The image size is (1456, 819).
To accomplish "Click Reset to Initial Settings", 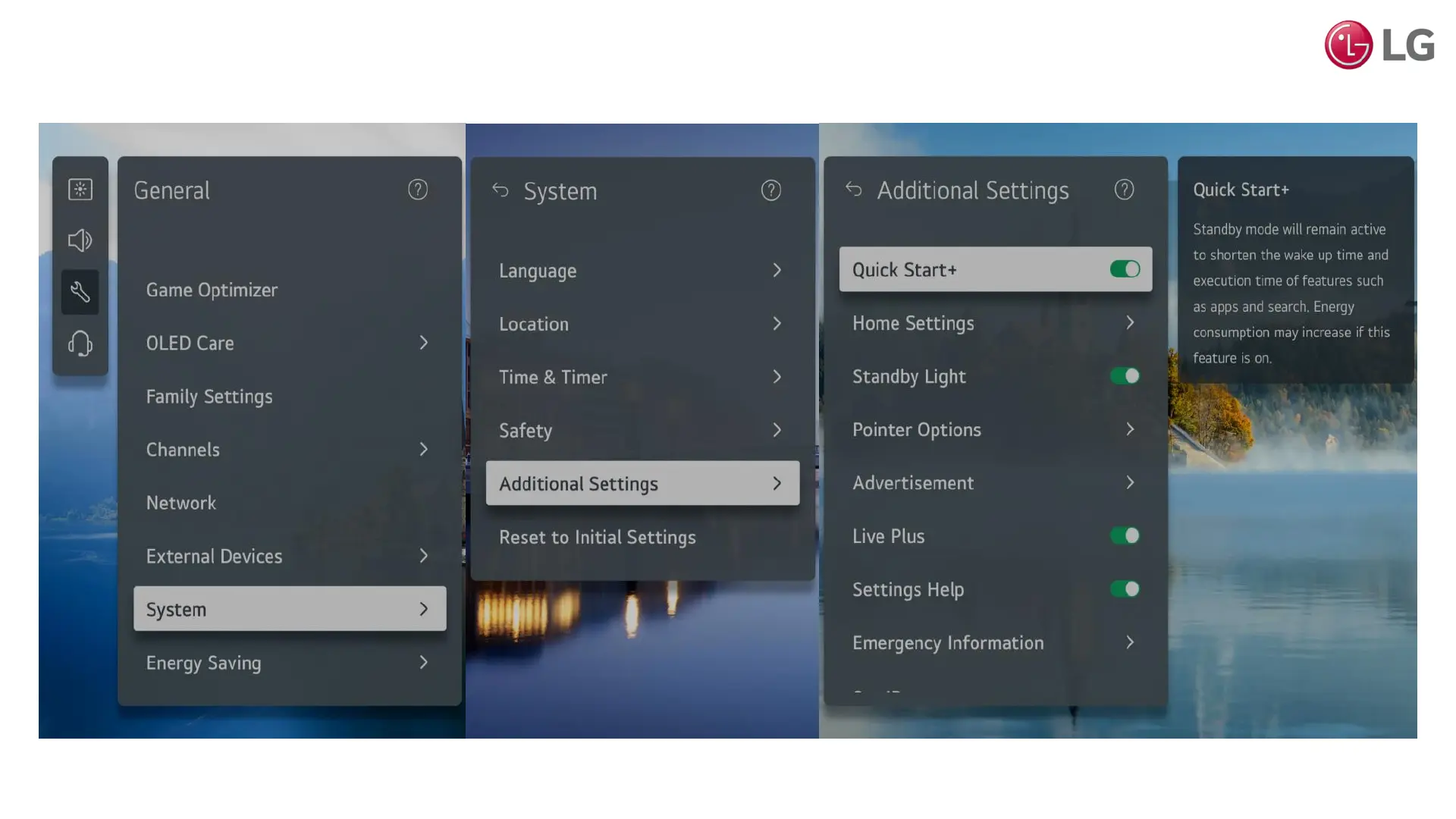I will (x=598, y=537).
